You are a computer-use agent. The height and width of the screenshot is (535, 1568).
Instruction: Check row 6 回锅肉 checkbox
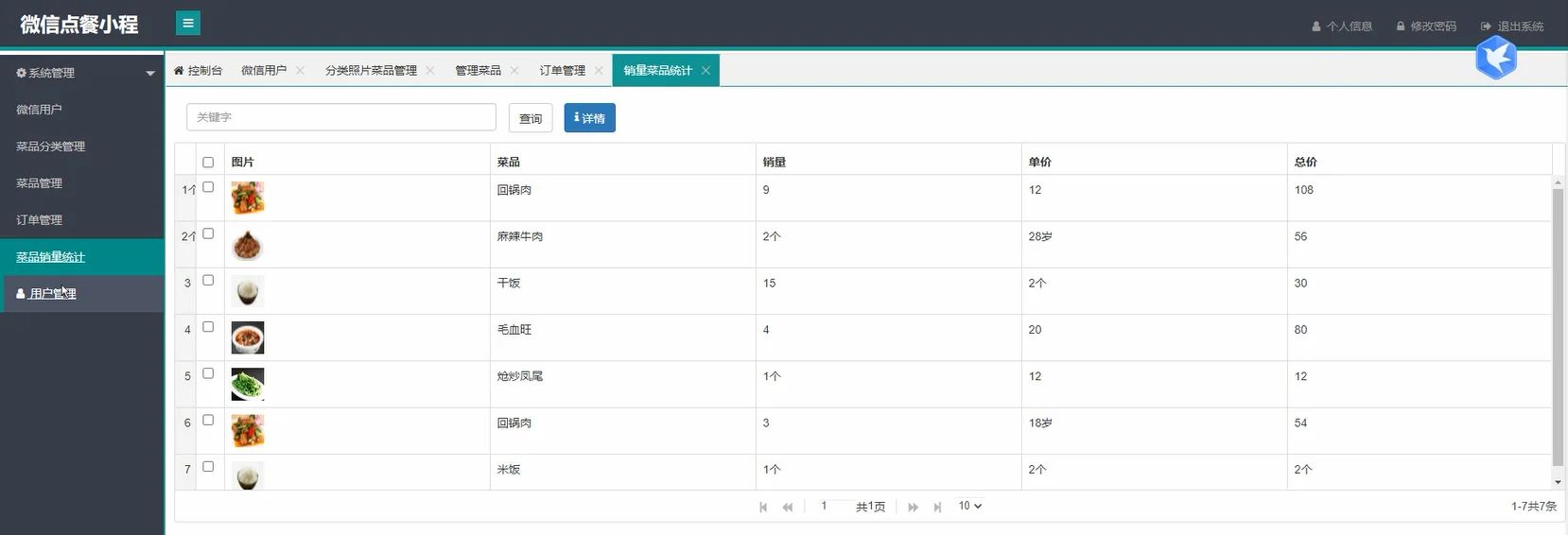[x=208, y=420]
